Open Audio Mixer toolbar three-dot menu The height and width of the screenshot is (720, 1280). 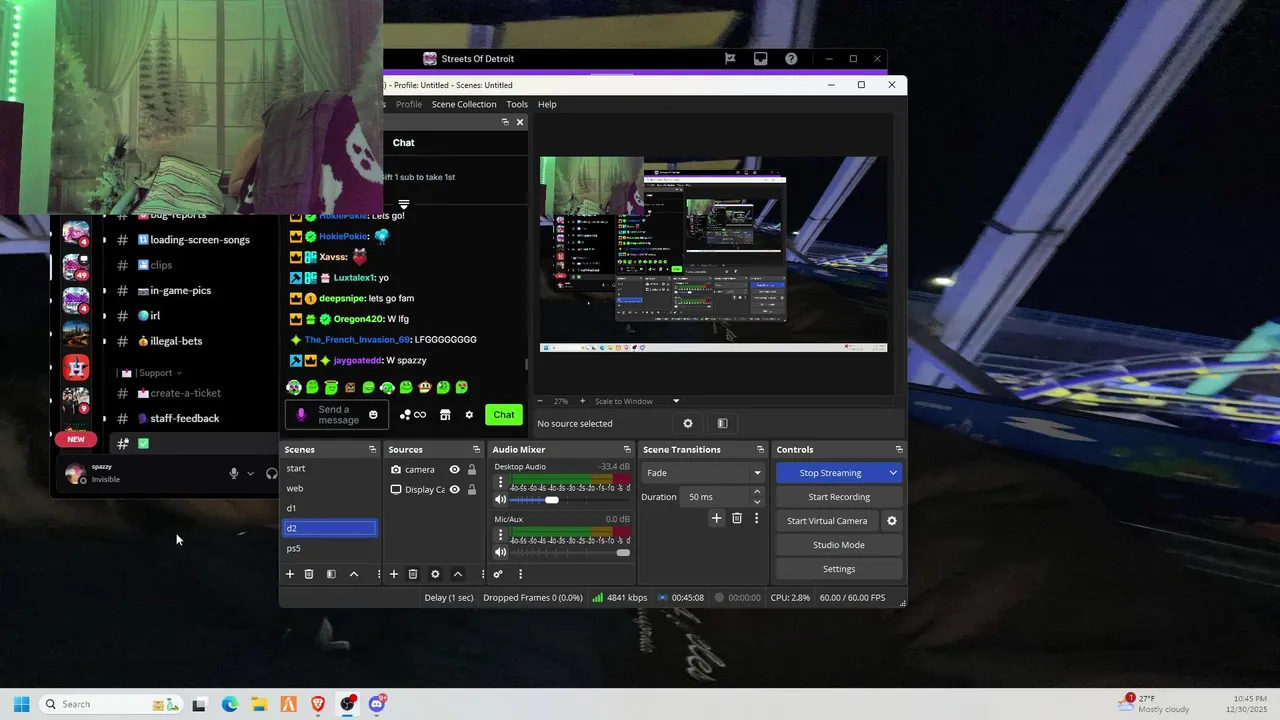(520, 574)
